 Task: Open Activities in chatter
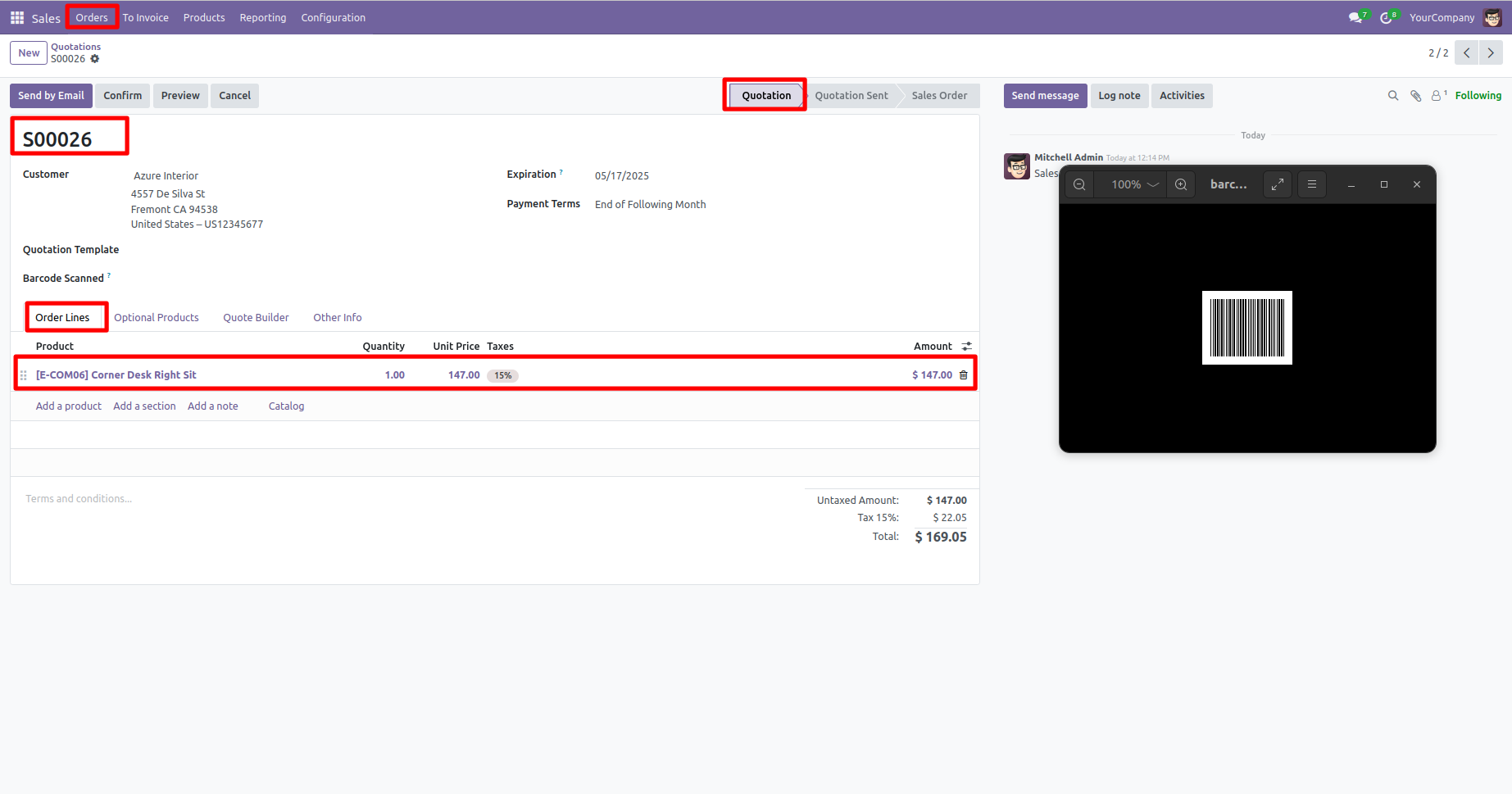point(1182,96)
